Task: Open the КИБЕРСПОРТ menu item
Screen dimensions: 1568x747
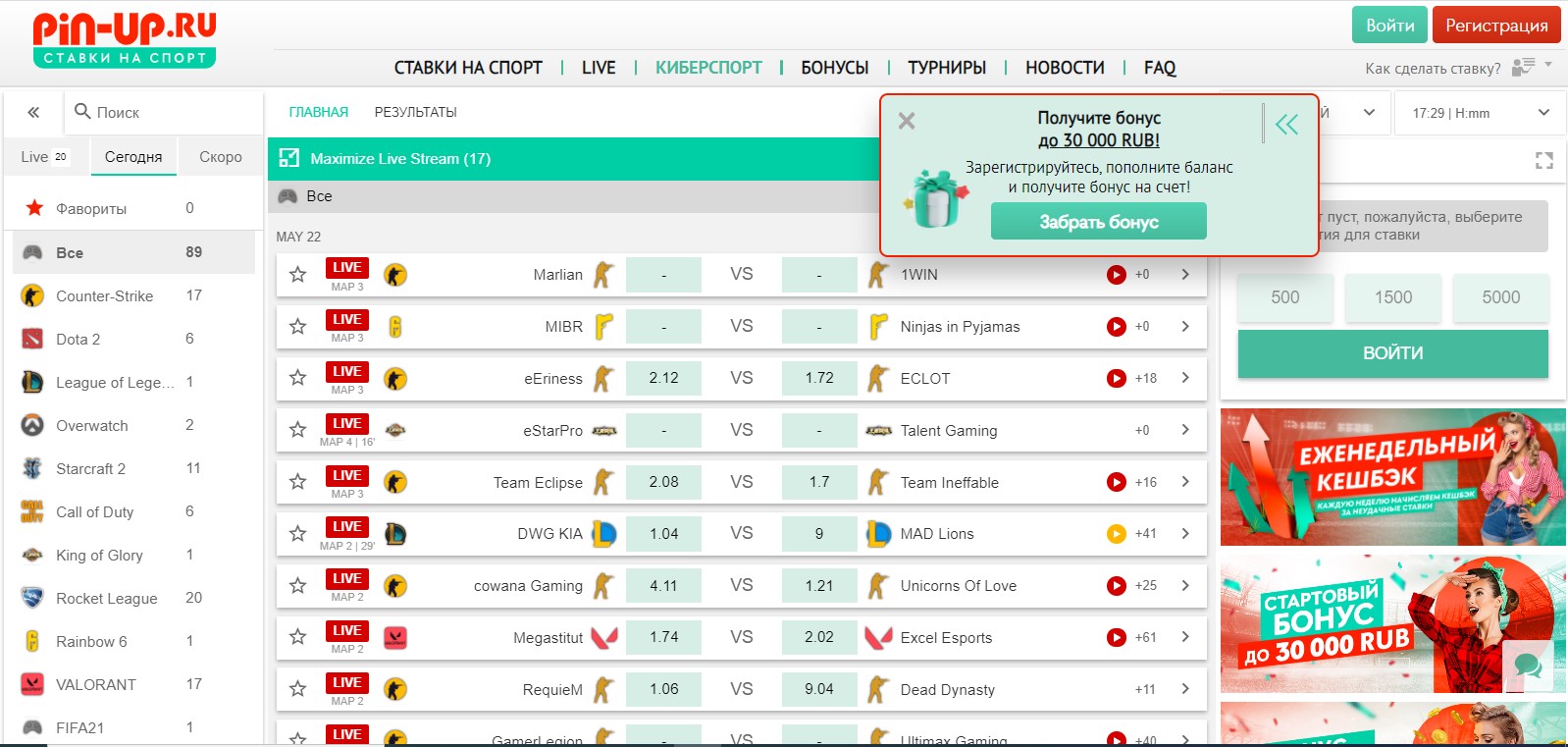Action: coord(708,68)
